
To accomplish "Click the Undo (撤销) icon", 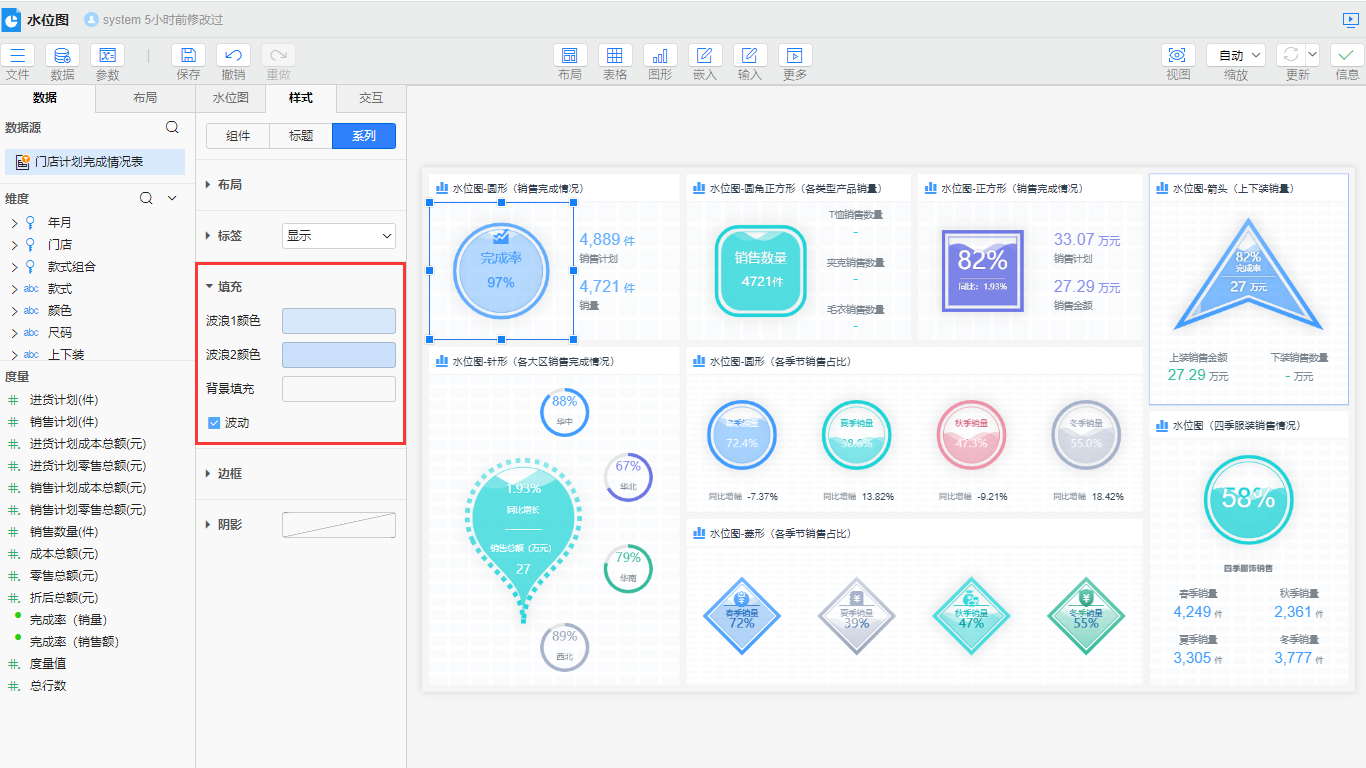I will click(233, 56).
